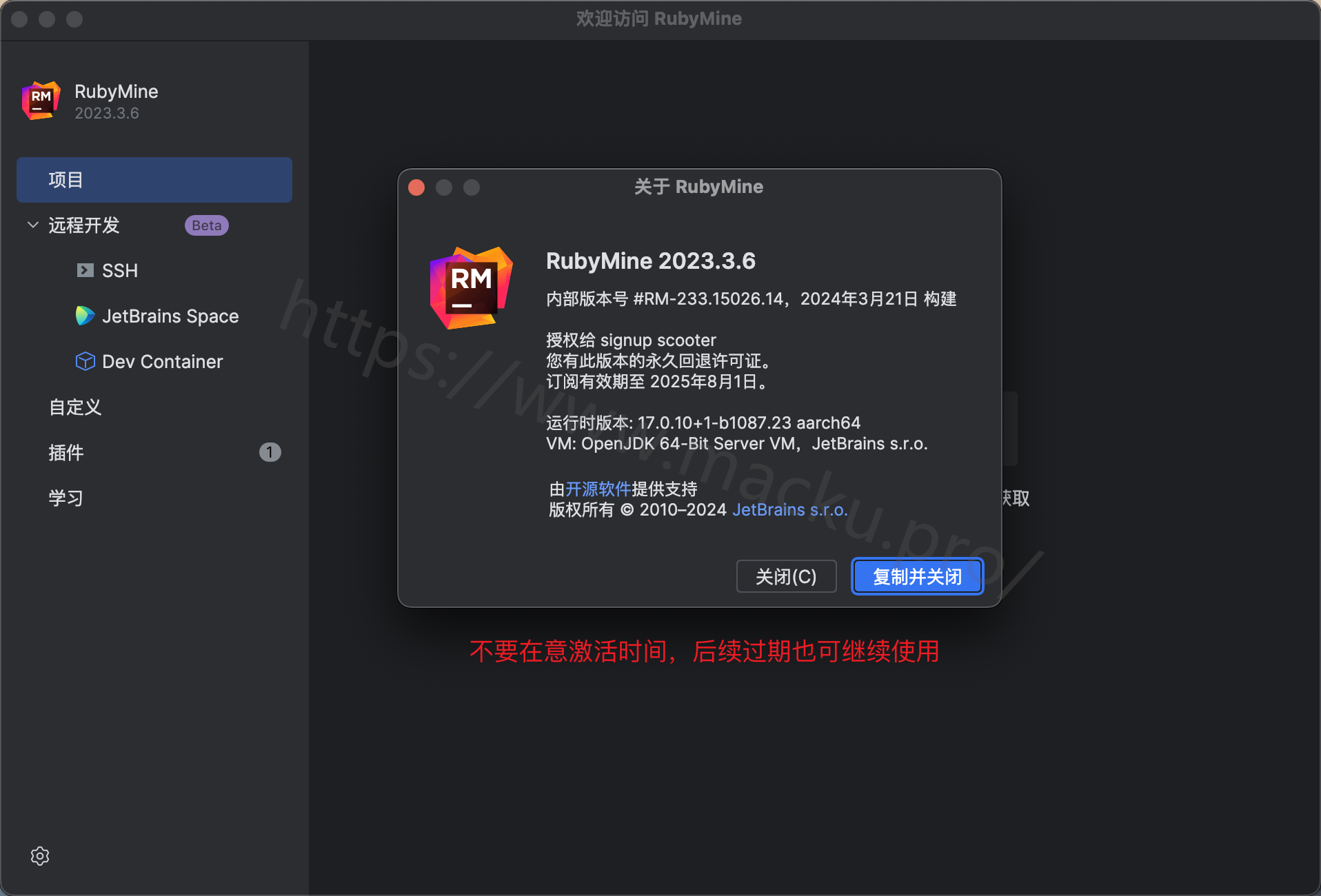Select the 项目 tab in the sidebar
Image resolution: width=1321 pixels, height=896 pixels.
click(x=154, y=180)
